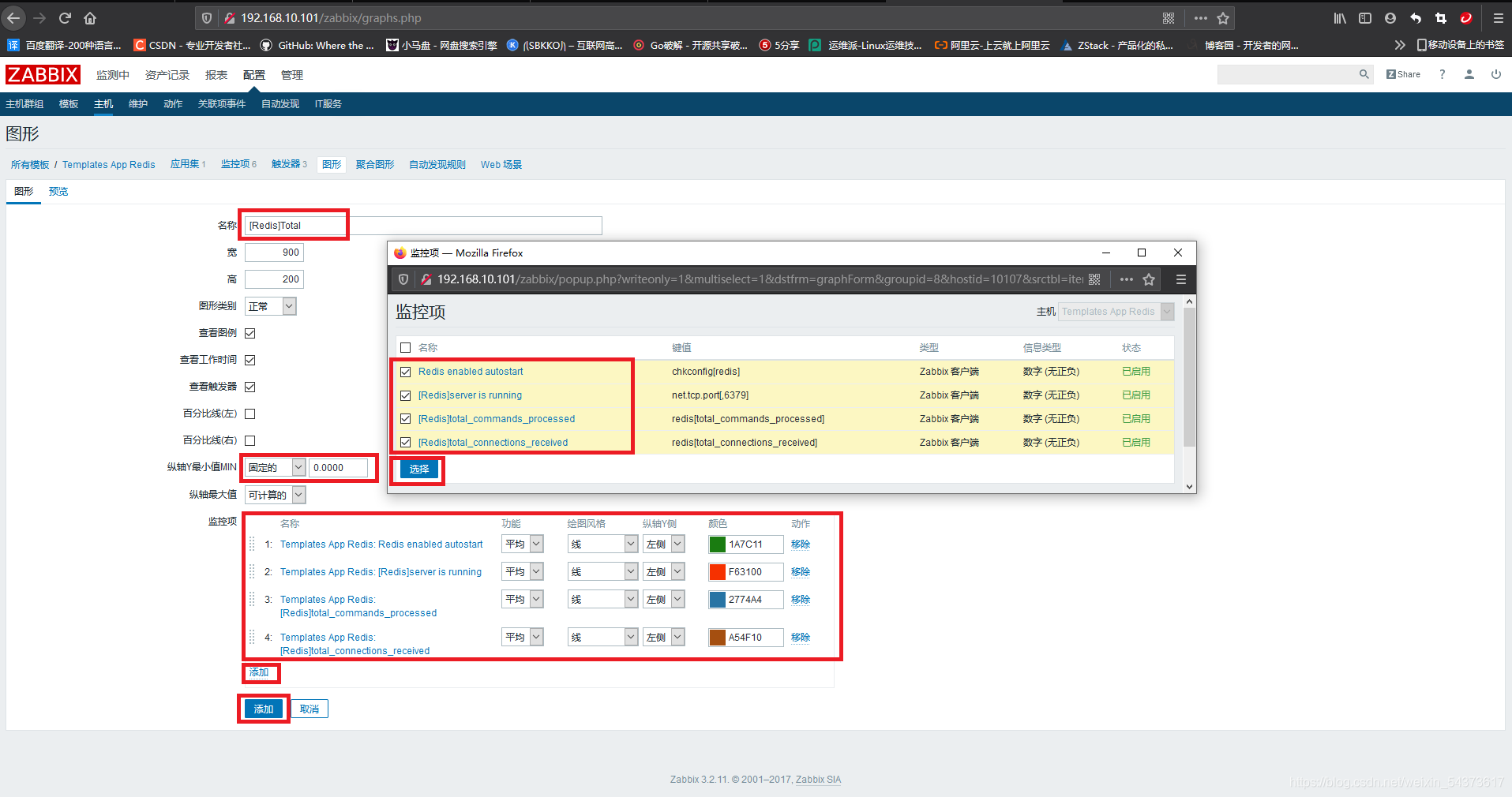Open popup window hamburger menu
This screenshot has width=1512, height=797.
click(x=1180, y=279)
